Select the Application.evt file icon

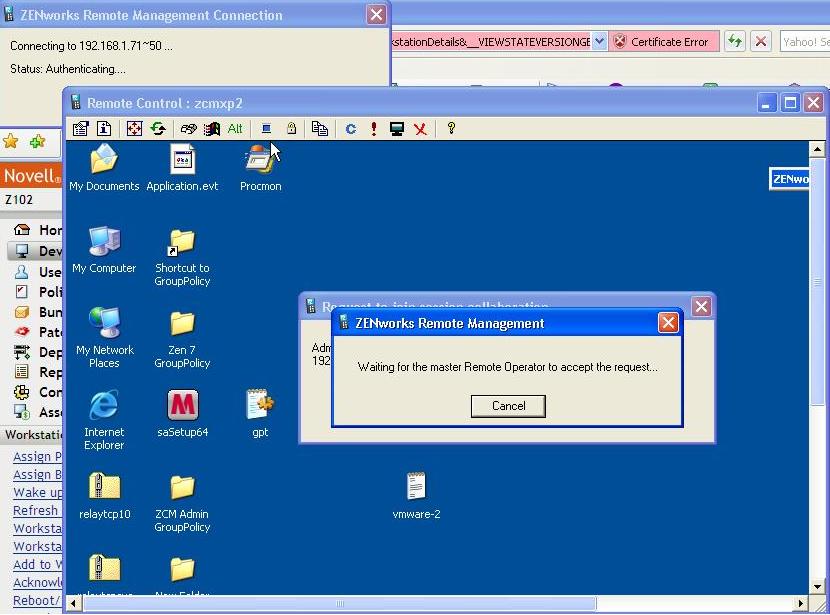tap(182, 167)
